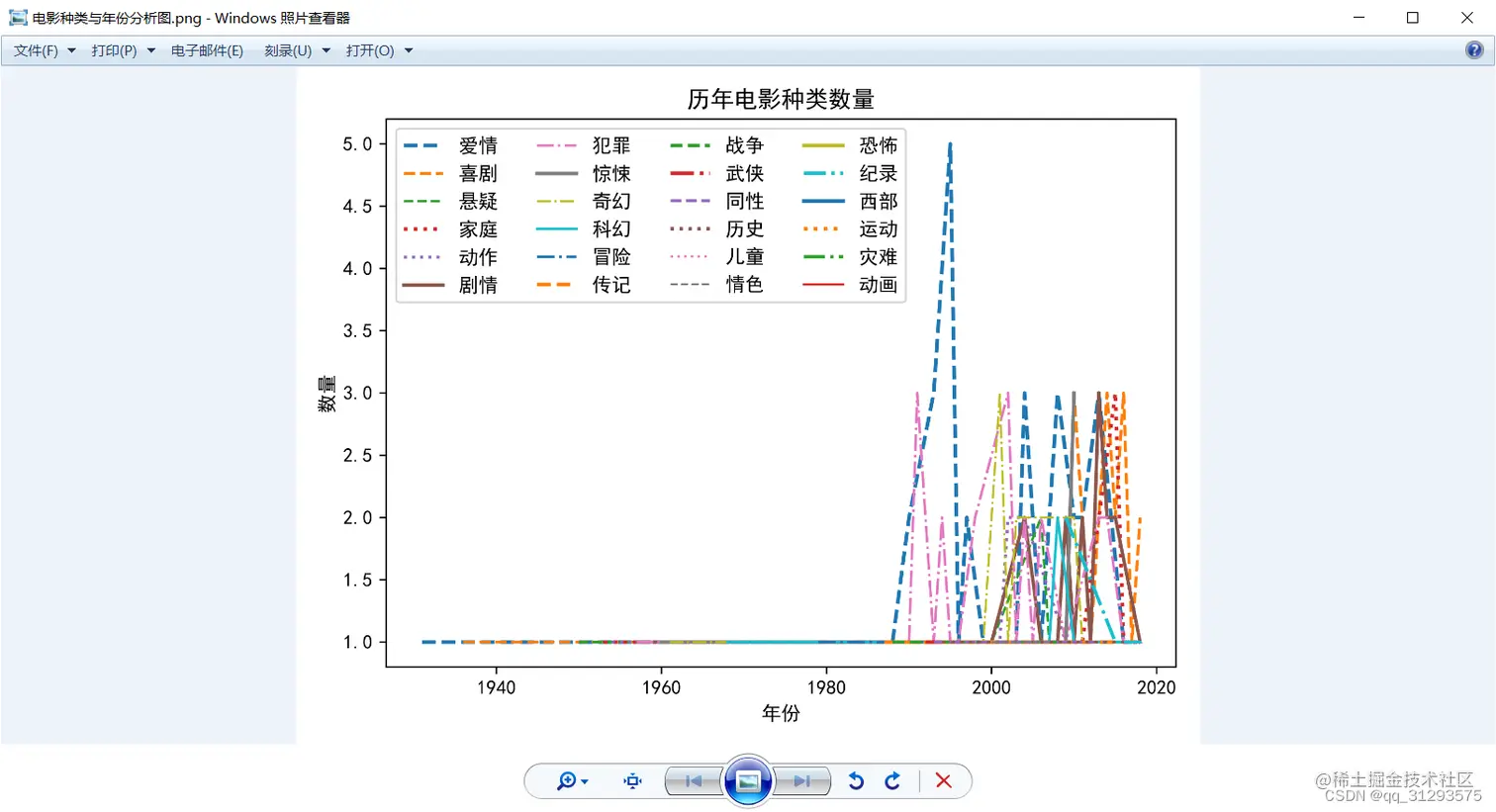Viewport: 1496px width, 812px height.
Task: Click the 武侠 legend entry
Action: coord(717,173)
